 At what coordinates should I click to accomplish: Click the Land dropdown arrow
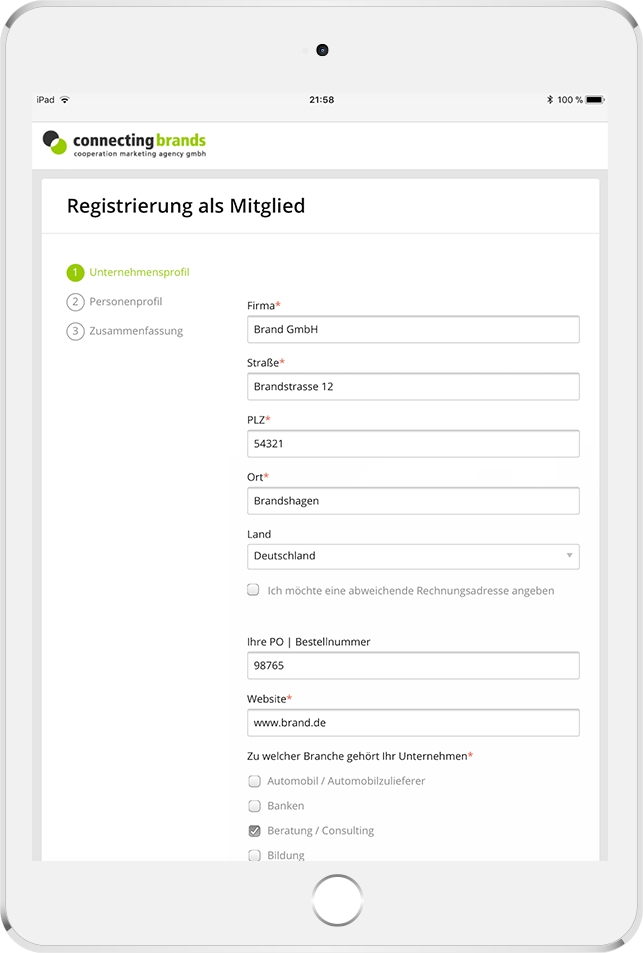coord(569,556)
